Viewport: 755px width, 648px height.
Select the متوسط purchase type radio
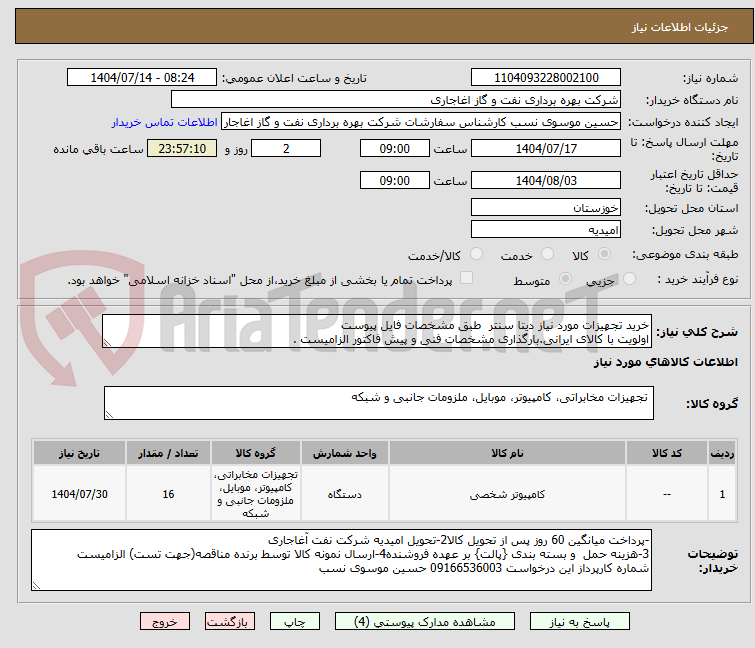pyautogui.click(x=565, y=279)
